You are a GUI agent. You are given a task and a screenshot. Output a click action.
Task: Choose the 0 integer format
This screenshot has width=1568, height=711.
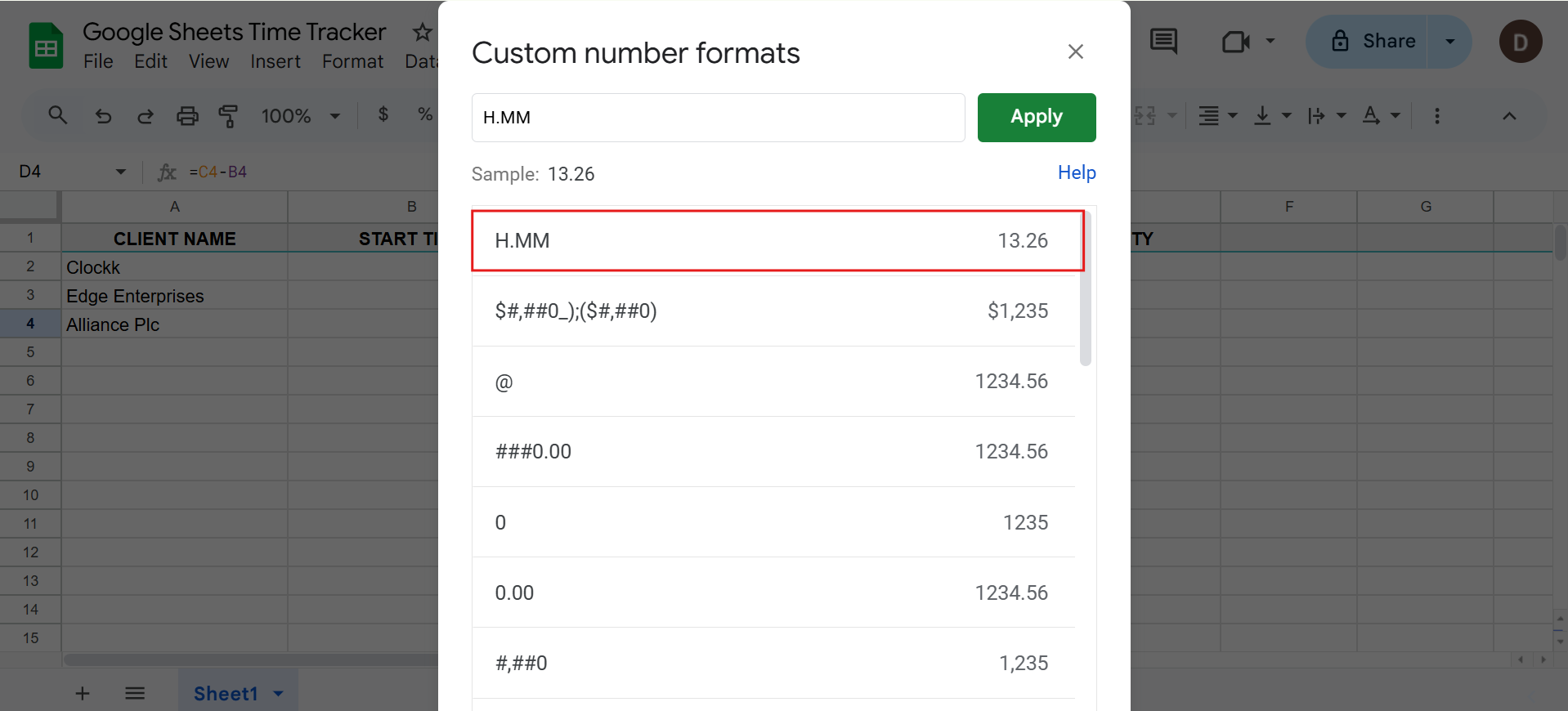tap(773, 522)
